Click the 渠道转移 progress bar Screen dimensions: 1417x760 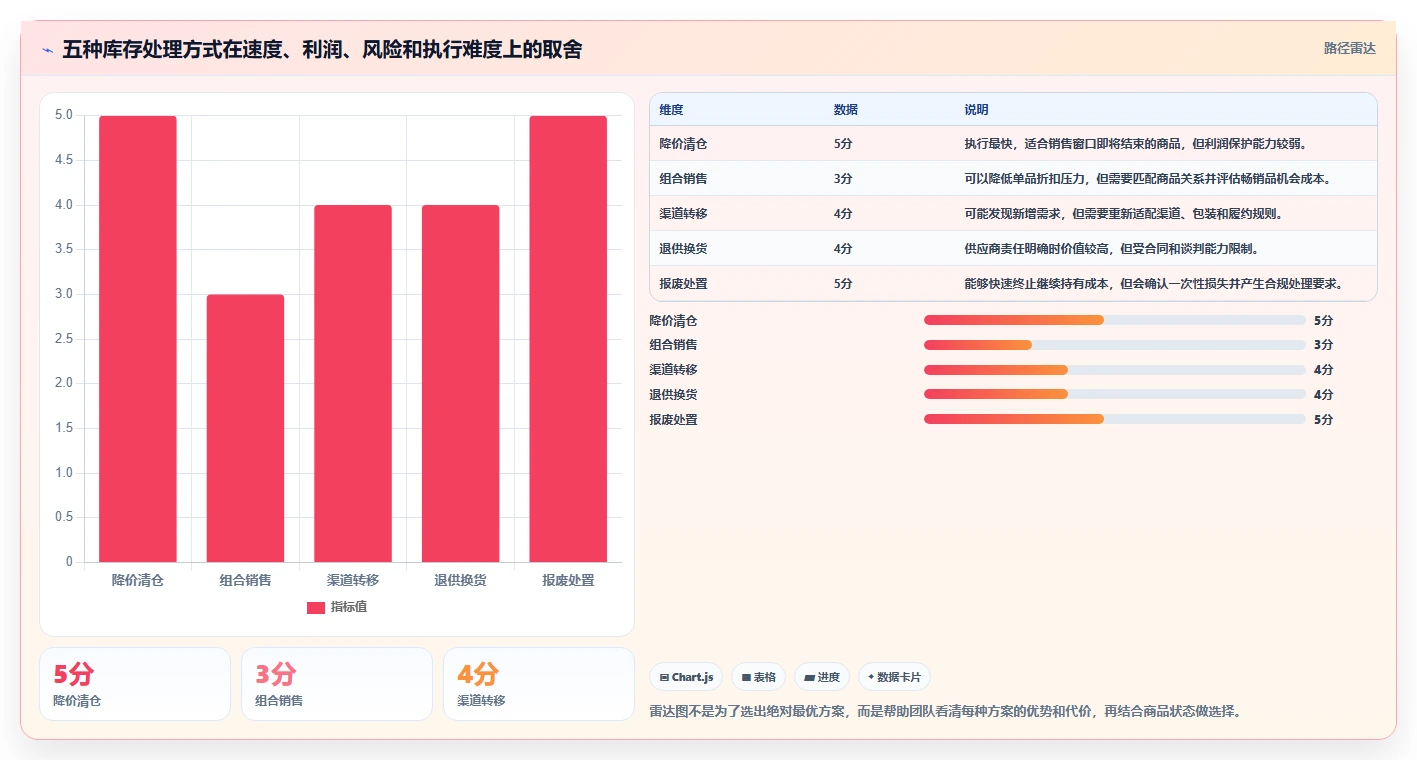pos(1115,370)
